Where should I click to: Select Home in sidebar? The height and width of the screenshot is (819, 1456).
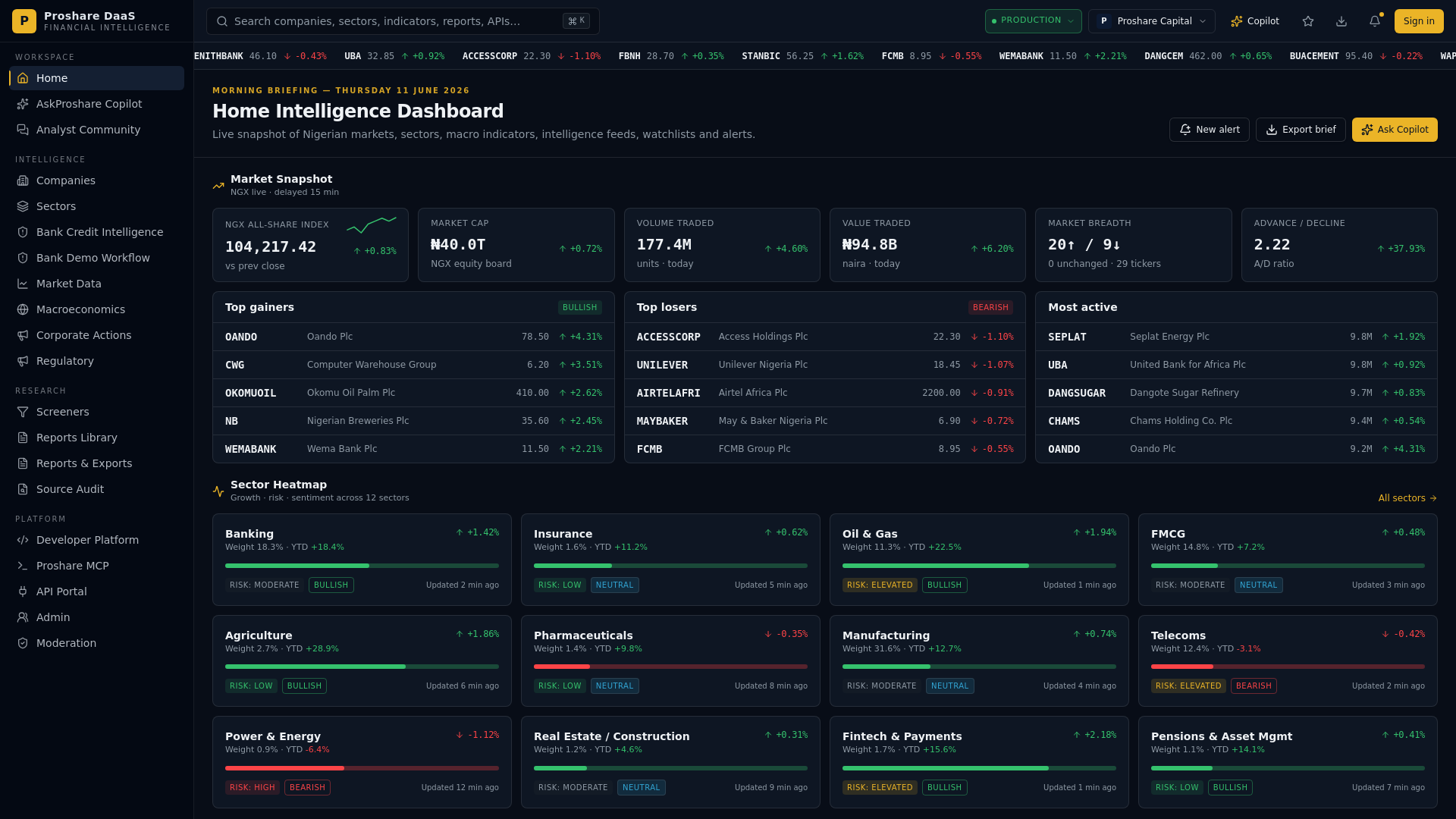97,78
